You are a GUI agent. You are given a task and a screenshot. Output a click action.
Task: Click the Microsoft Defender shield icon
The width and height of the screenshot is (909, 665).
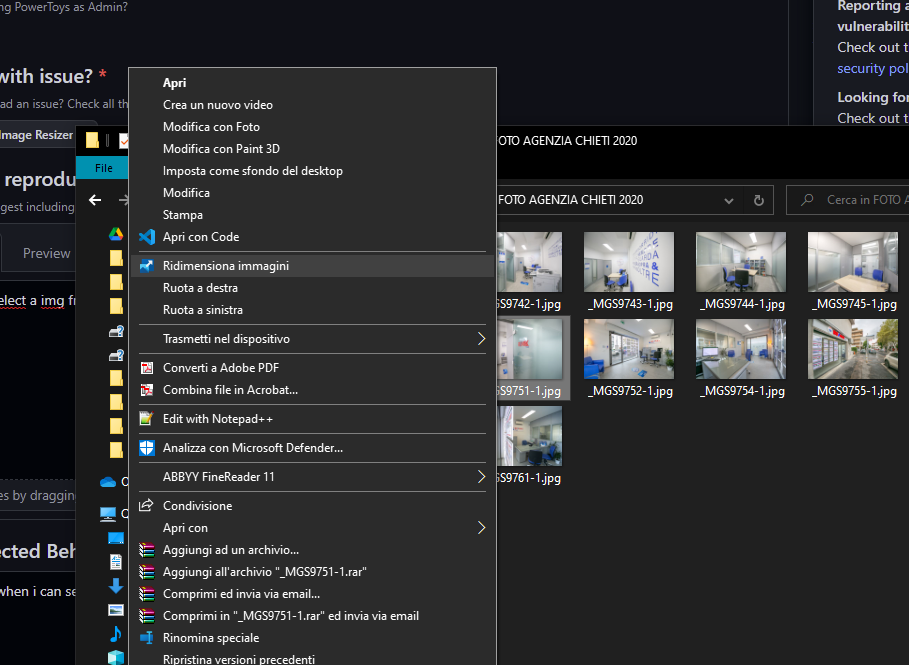(x=147, y=448)
